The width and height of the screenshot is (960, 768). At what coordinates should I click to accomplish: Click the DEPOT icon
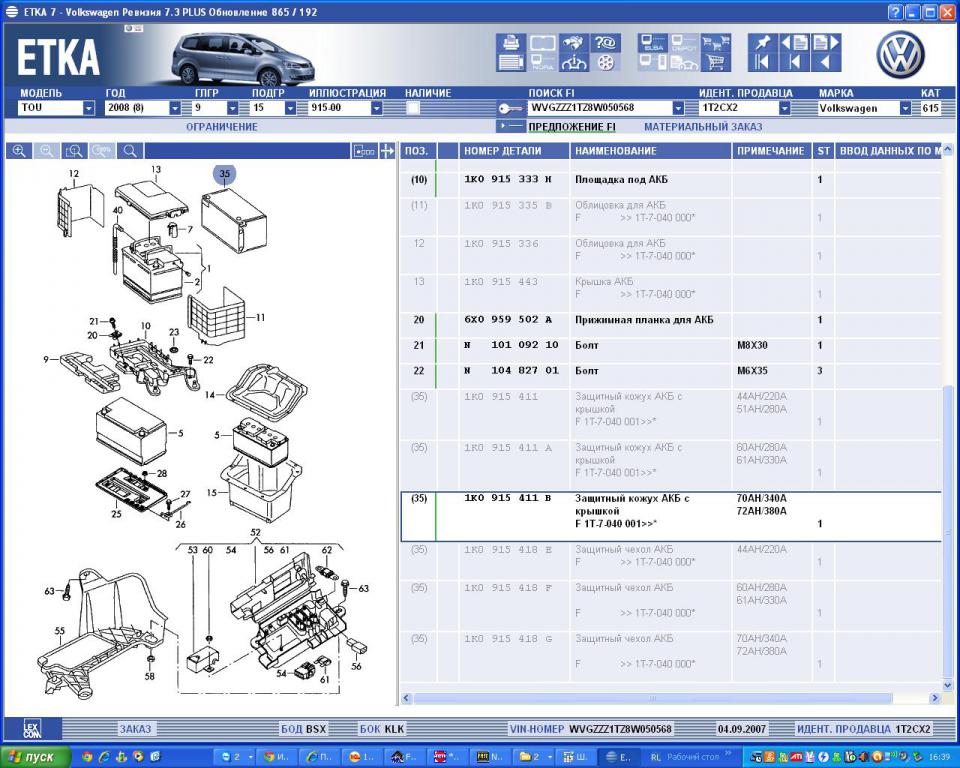684,42
